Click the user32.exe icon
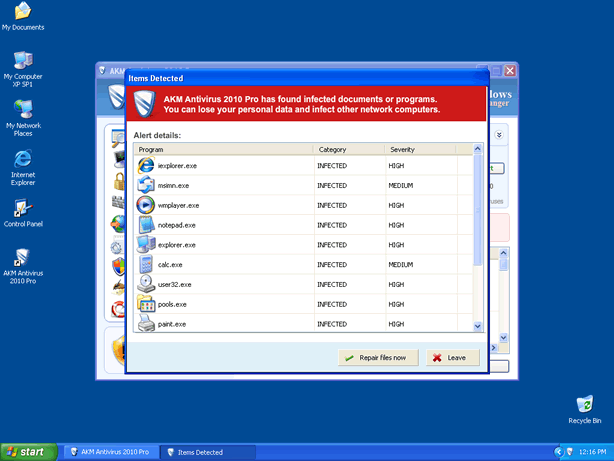Screen dimensions: 614x461 point(146,285)
